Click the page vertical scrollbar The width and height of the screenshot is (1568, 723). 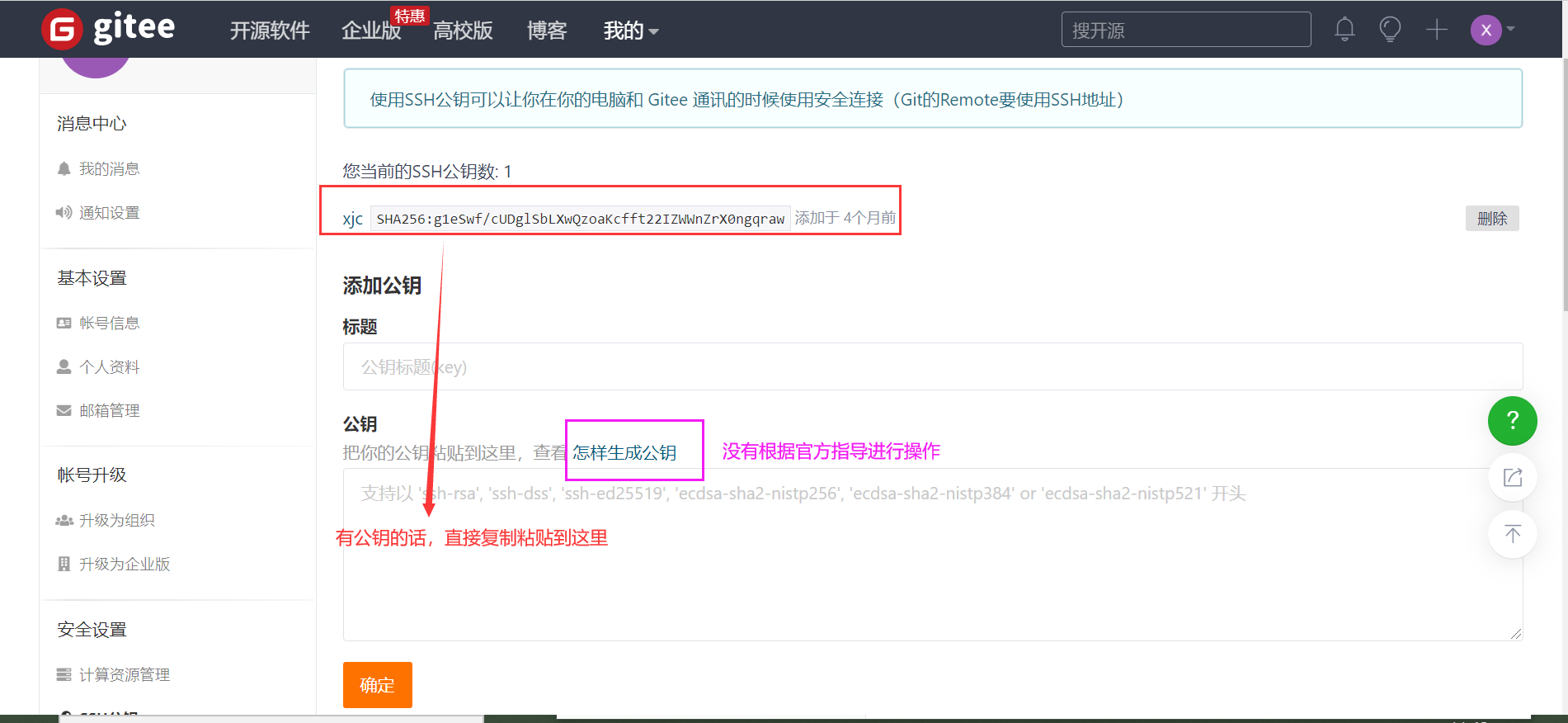[x=1565, y=183]
